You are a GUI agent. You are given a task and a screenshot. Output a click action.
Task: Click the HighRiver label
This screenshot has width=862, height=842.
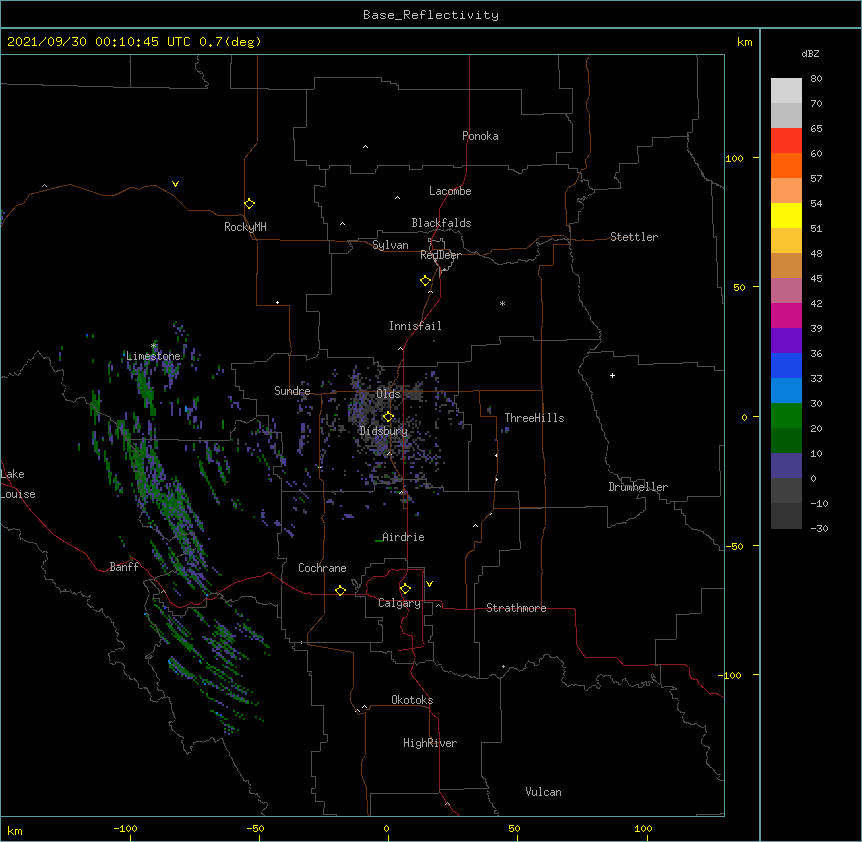[x=430, y=743]
